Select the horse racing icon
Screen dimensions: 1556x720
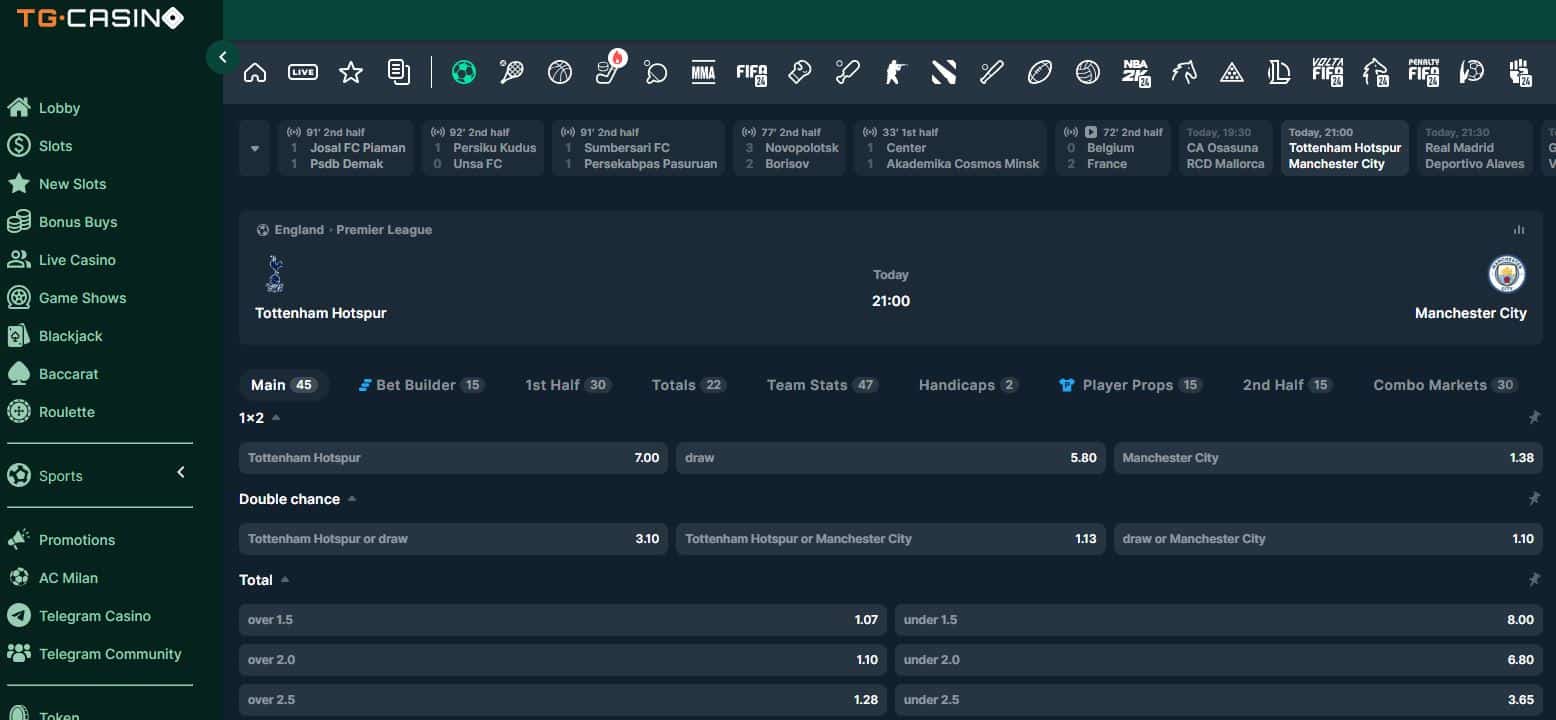click(x=1184, y=72)
